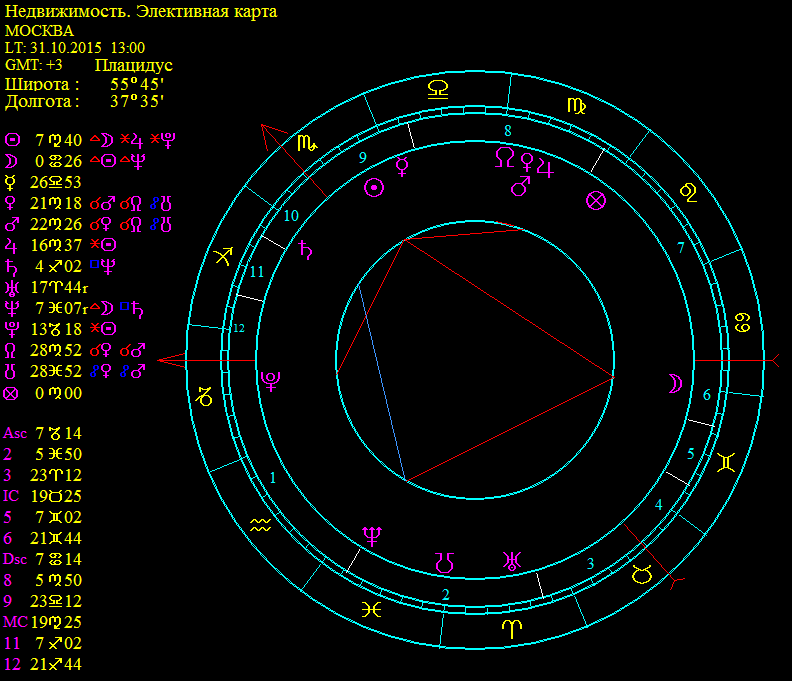Screen dimensions: 792x681
Task: Click the house 12 cusp row 21 Sagittarius 44
Action: [x=42, y=664]
